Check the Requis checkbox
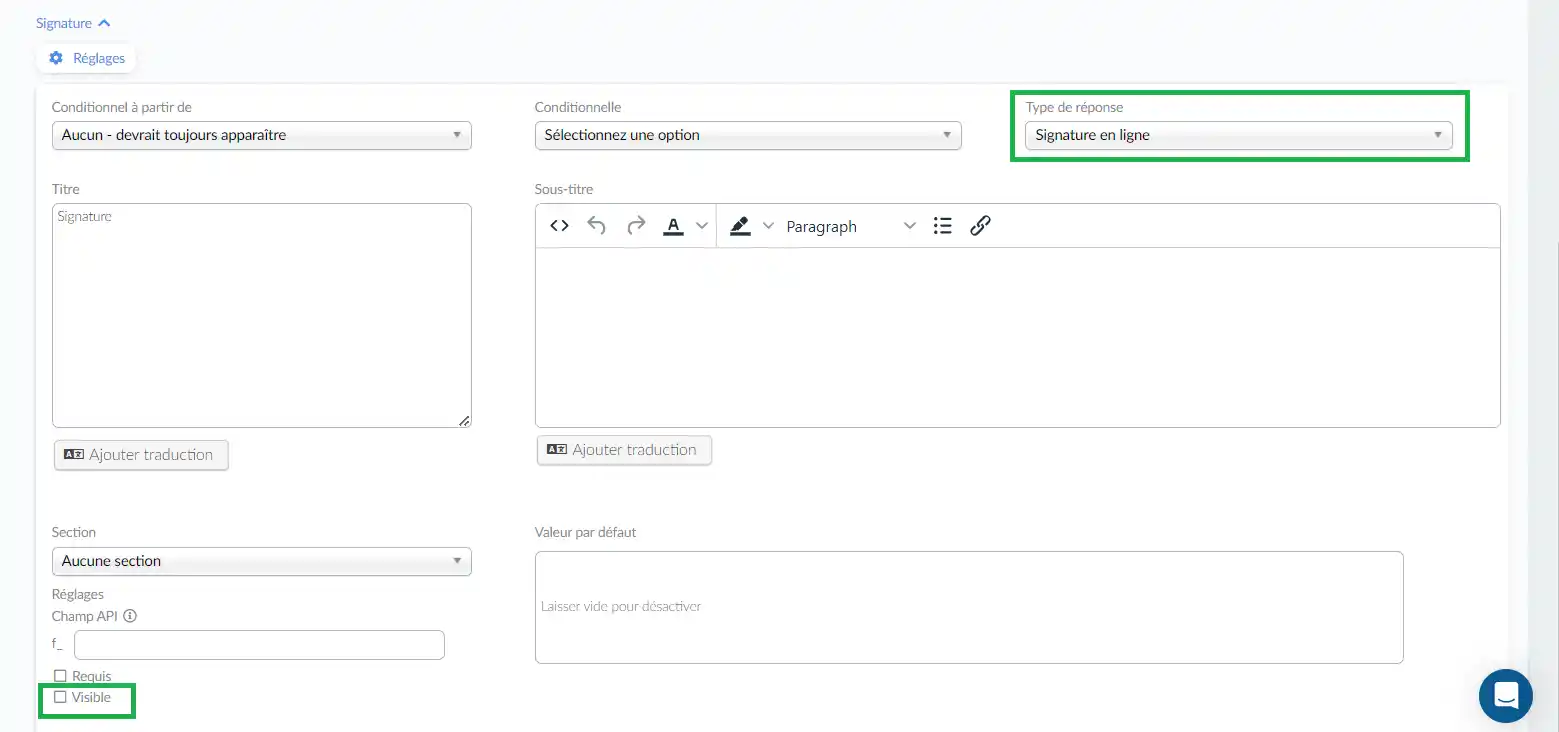Screen dimensions: 1559x732 [60, 676]
